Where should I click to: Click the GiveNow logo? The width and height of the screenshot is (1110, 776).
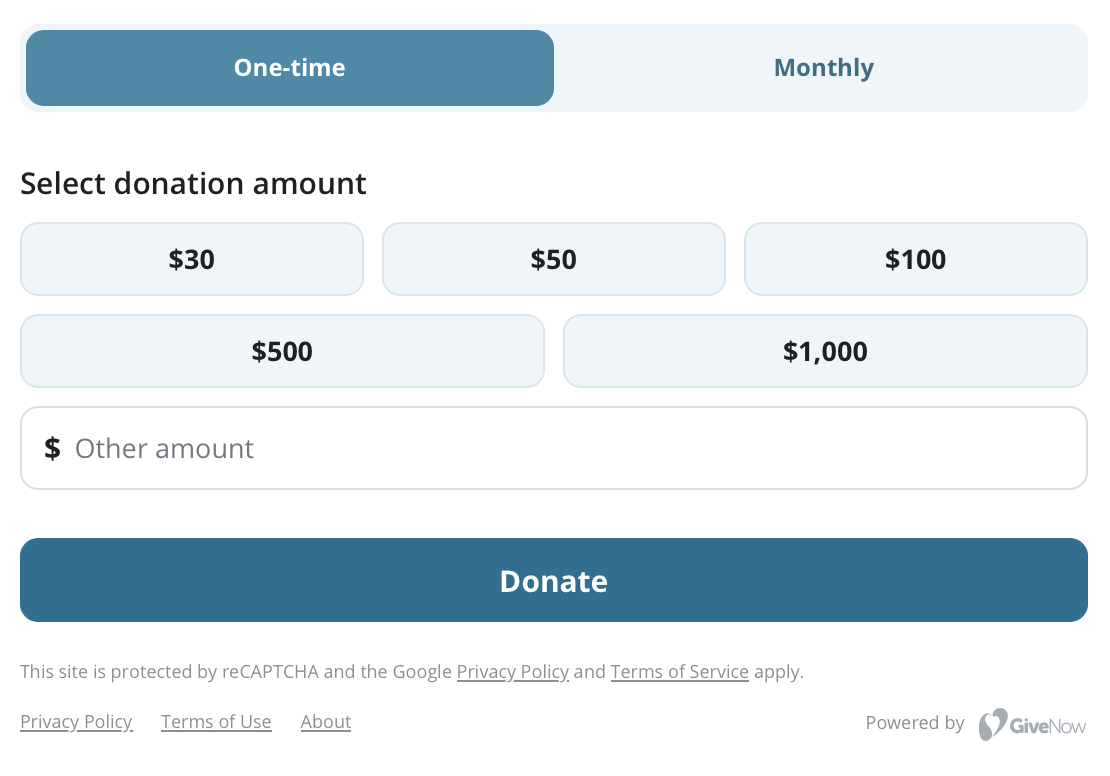click(x=1032, y=723)
